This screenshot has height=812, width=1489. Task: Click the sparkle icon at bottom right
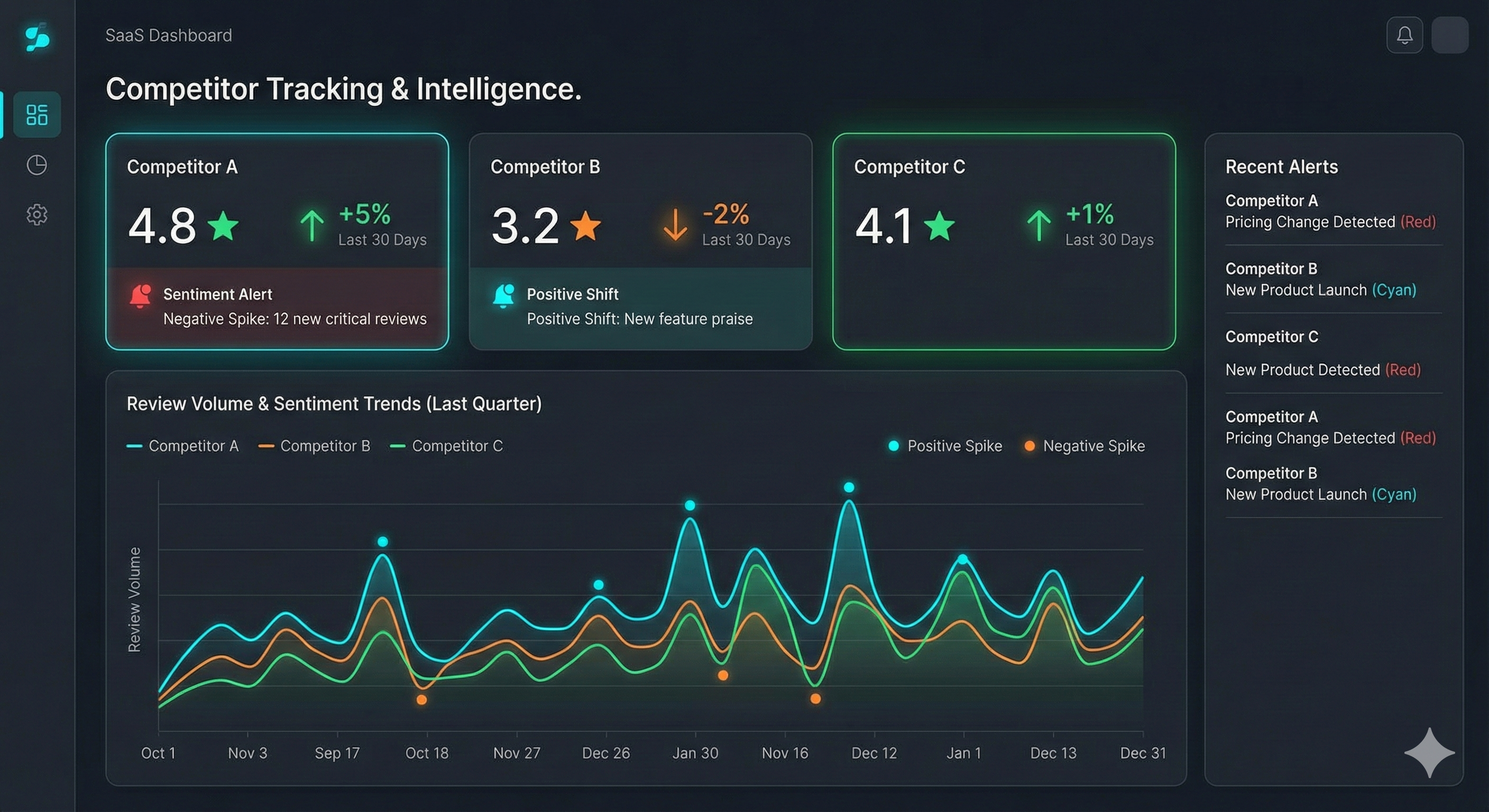[x=1431, y=752]
